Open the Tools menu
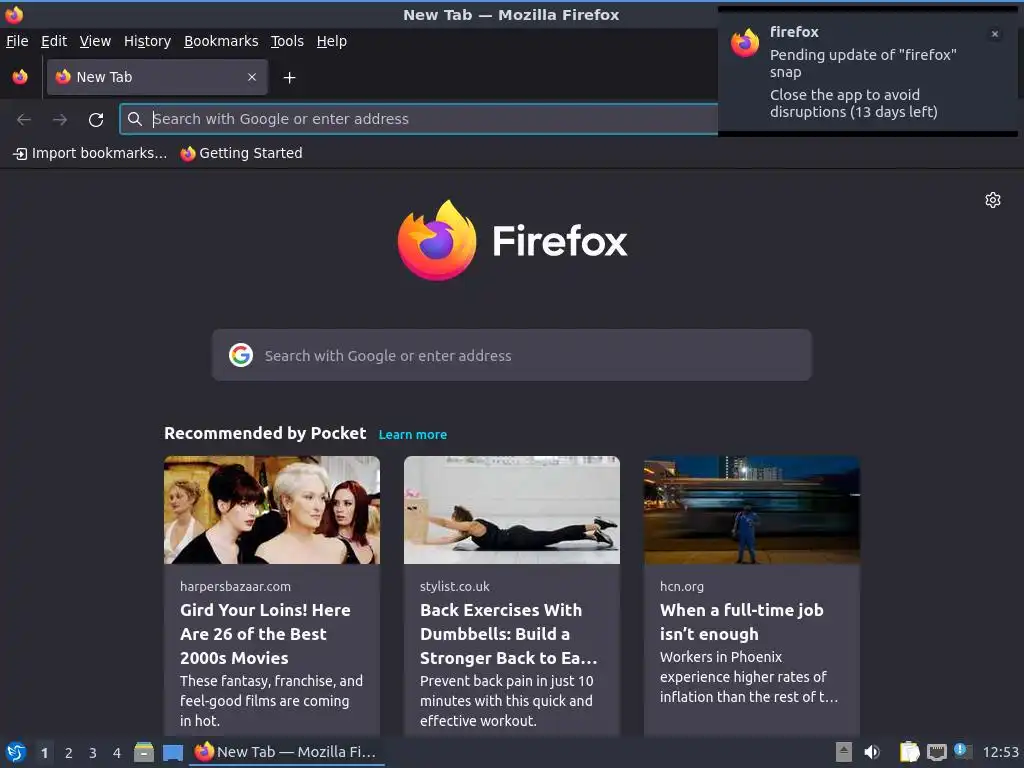Image resolution: width=1024 pixels, height=768 pixels. click(287, 41)
